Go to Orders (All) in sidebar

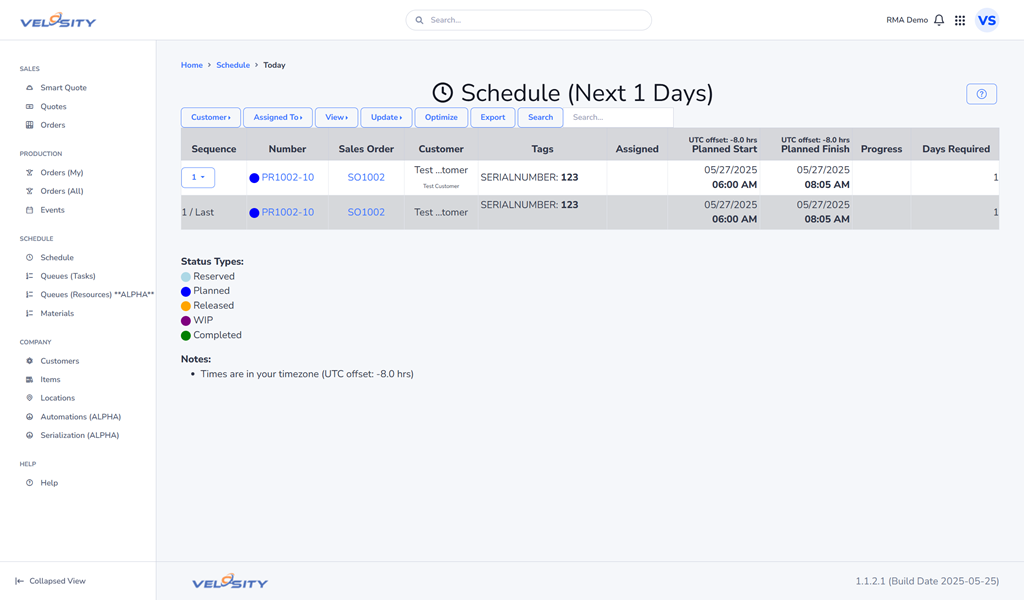point(62,191)
